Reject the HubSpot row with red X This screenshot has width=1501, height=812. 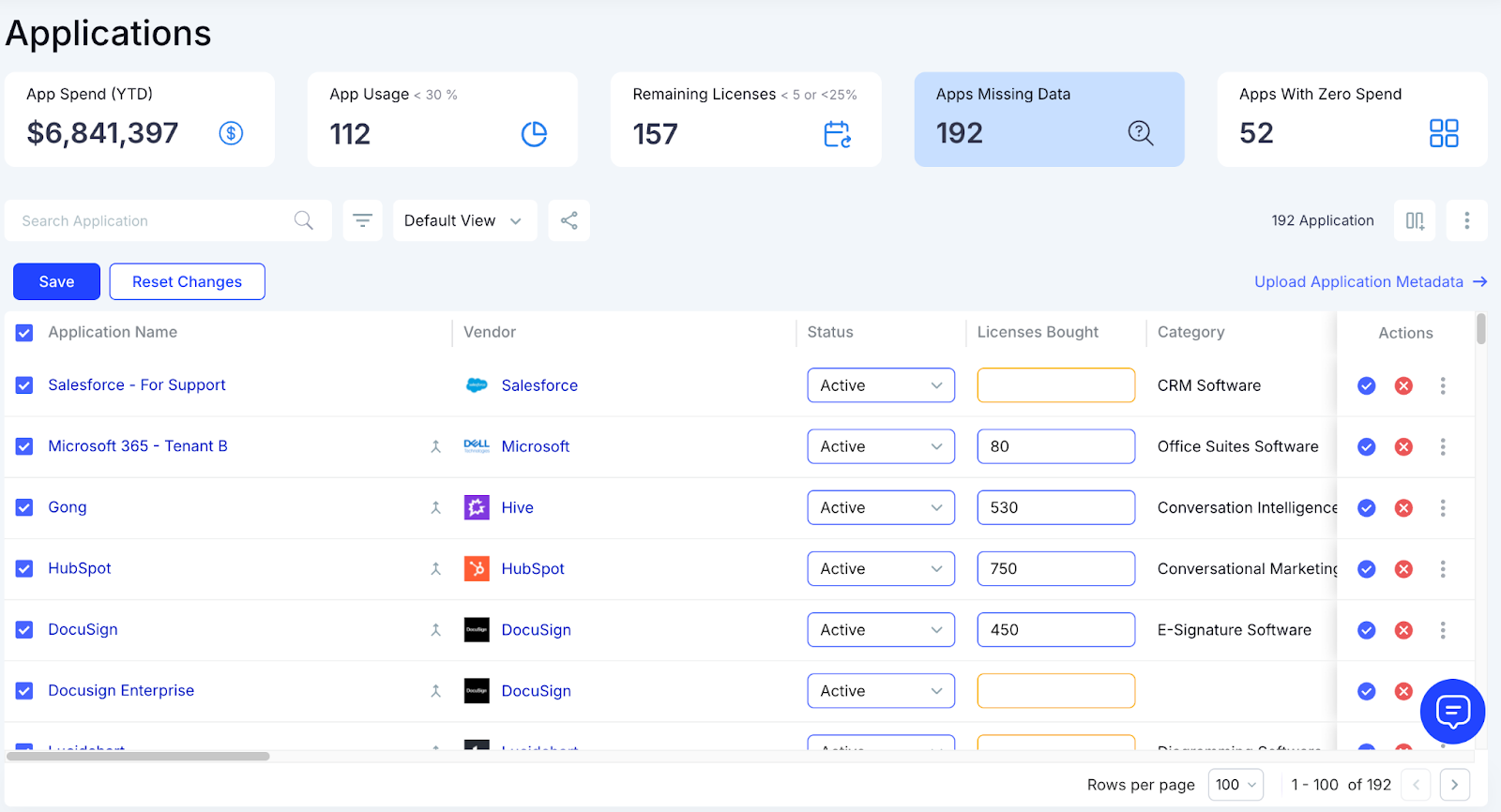point(1403,568)
